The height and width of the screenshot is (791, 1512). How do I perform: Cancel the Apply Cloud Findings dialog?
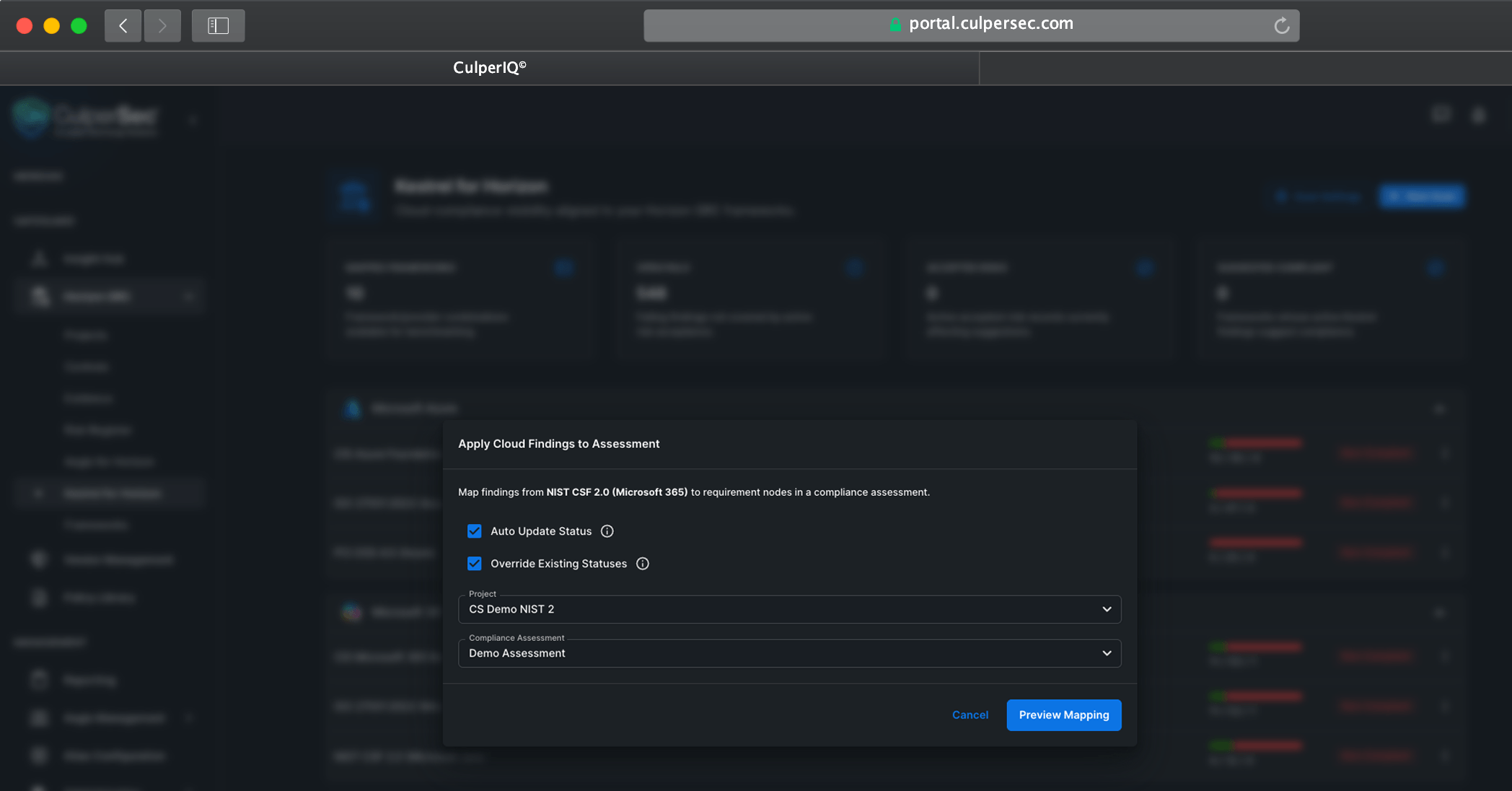point(970,715)
